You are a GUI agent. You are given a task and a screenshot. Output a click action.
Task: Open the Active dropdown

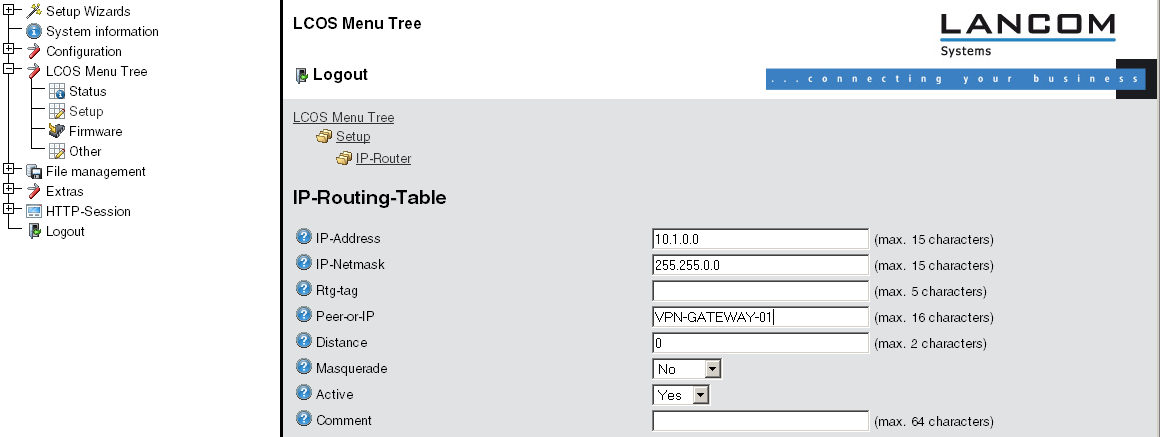700,395
